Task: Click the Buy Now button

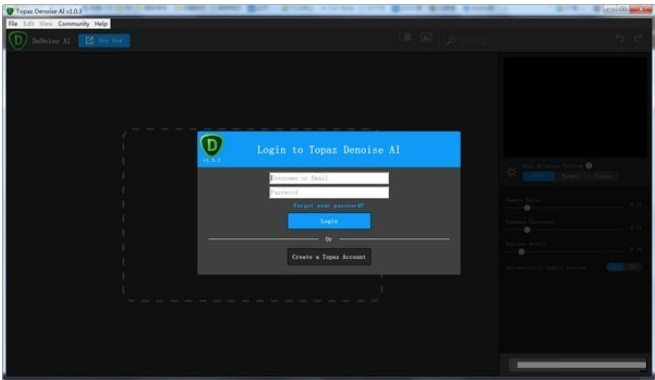Action: [x=104, y=41]
